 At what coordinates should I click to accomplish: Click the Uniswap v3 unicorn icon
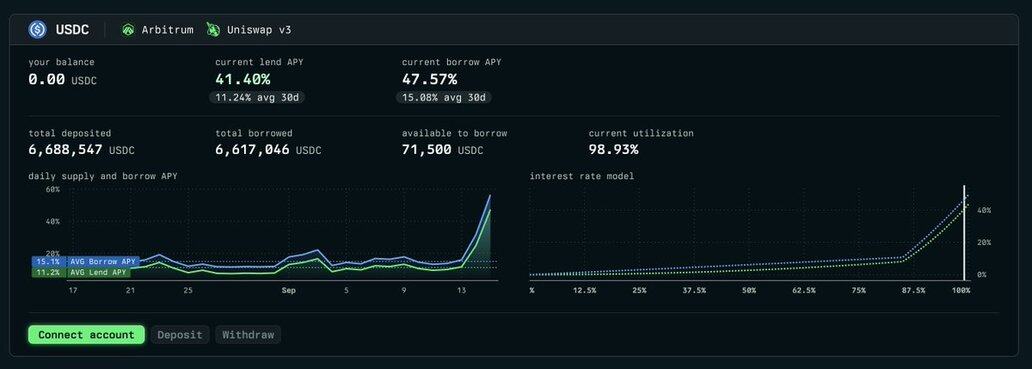click(x=213, y=30)
